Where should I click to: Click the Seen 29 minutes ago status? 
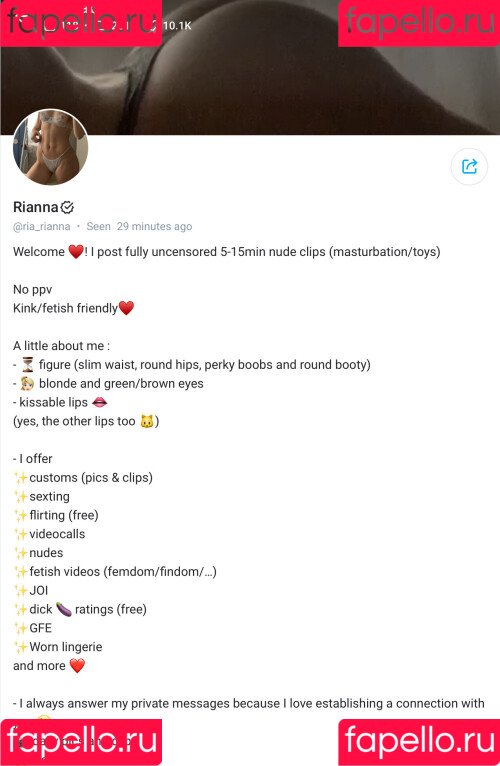point(139,227)
